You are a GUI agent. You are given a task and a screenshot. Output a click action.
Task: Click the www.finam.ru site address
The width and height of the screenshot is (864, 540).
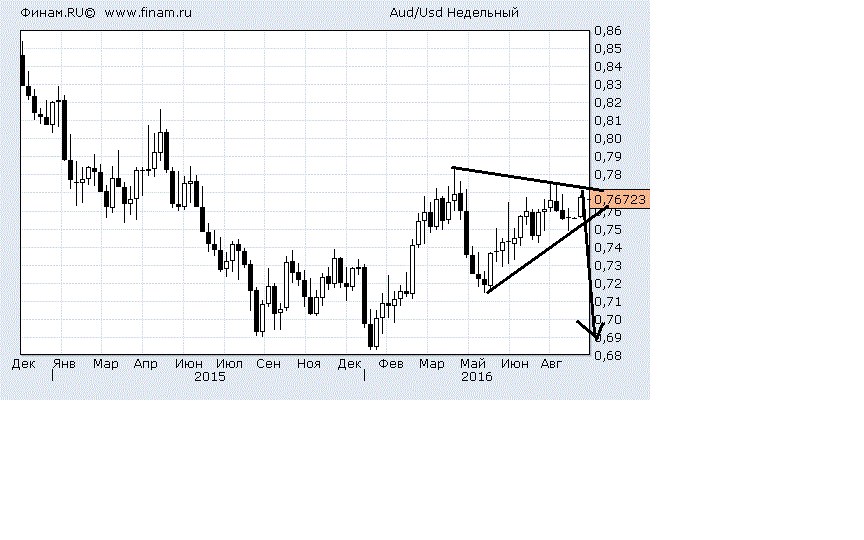click(x=148, y=13)
